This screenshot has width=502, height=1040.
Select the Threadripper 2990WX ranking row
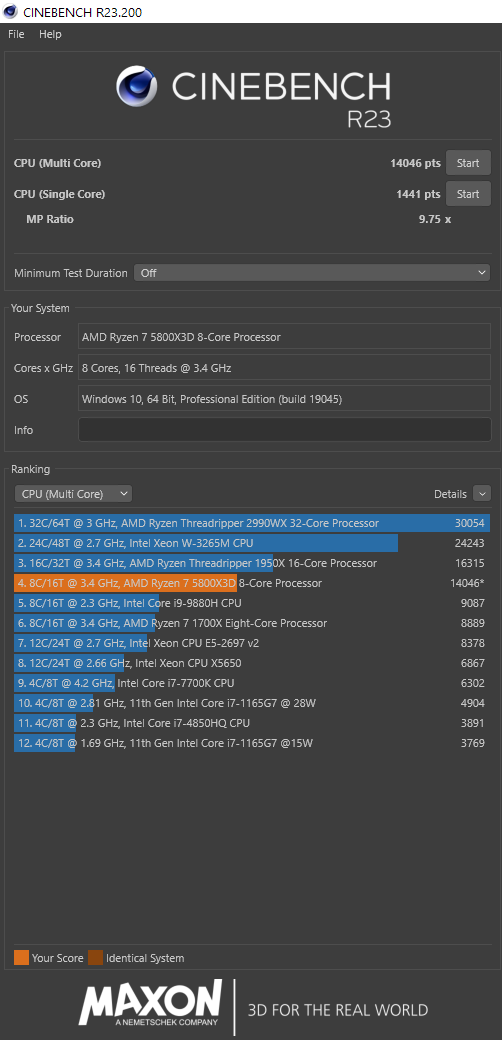252,523
